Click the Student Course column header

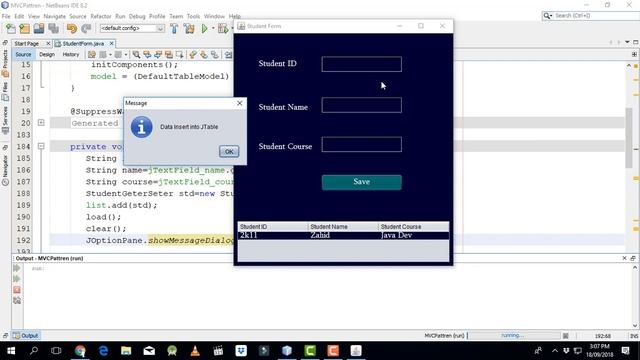(x=413, y=227)
